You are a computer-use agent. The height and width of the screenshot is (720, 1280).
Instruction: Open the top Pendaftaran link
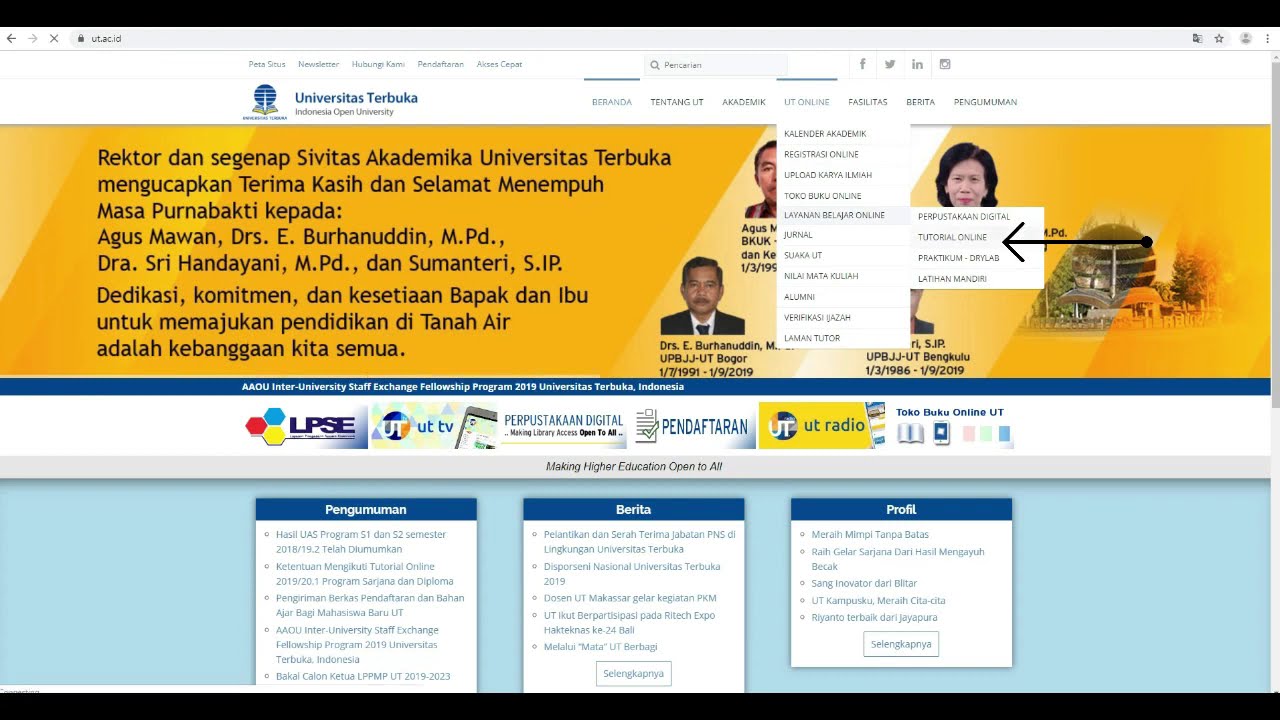coord(441,64)
